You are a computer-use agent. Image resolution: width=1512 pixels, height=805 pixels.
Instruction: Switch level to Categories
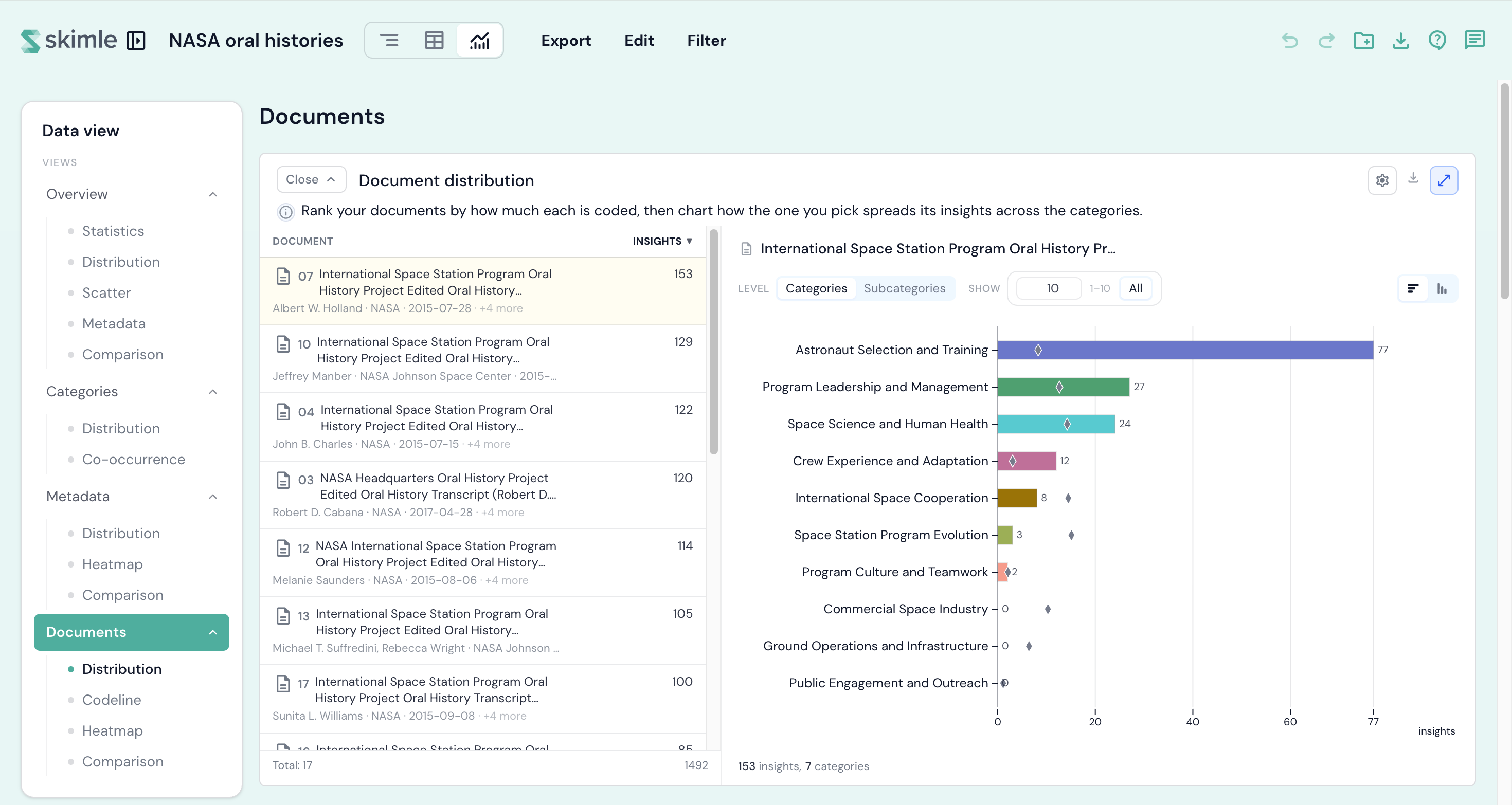pyautogui.click(x=816, y=288)
